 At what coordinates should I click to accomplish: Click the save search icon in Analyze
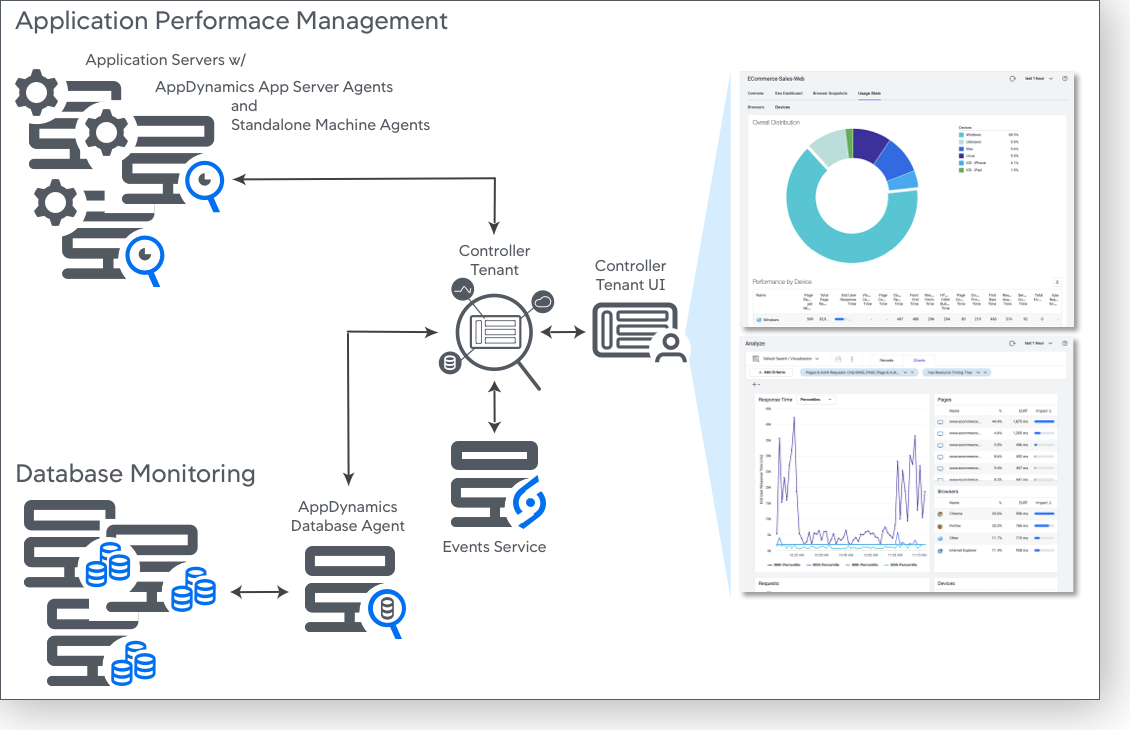[x=838, y=359]
